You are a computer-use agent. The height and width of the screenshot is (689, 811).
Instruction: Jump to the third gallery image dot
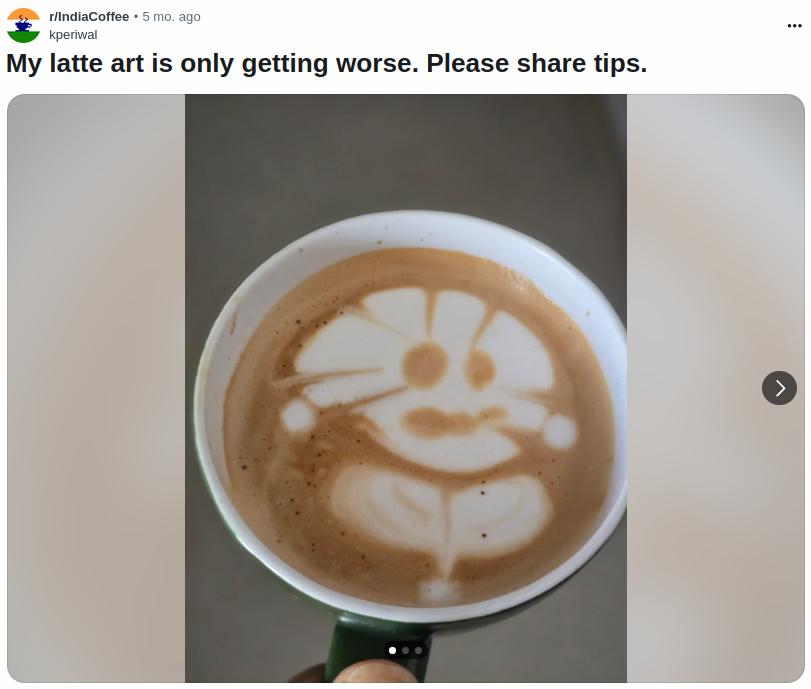(x=418, y=650)
